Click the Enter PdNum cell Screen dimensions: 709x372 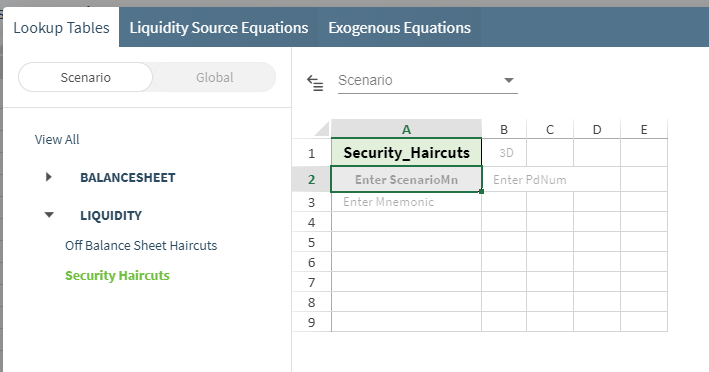(x=551, y=179)
